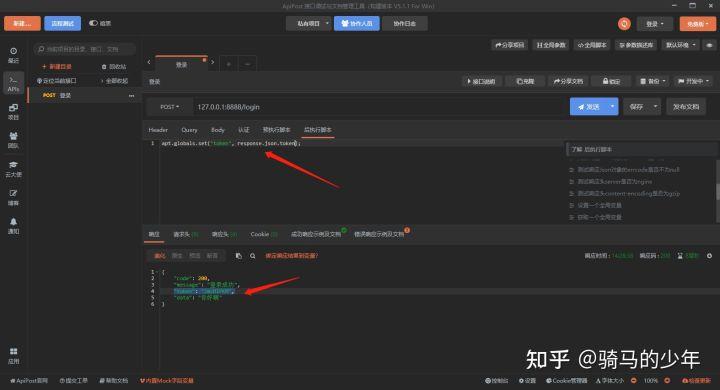Viewport: 720px width, 390px height.
Task: Open the send button dropdown arrow
Action: 612,107
